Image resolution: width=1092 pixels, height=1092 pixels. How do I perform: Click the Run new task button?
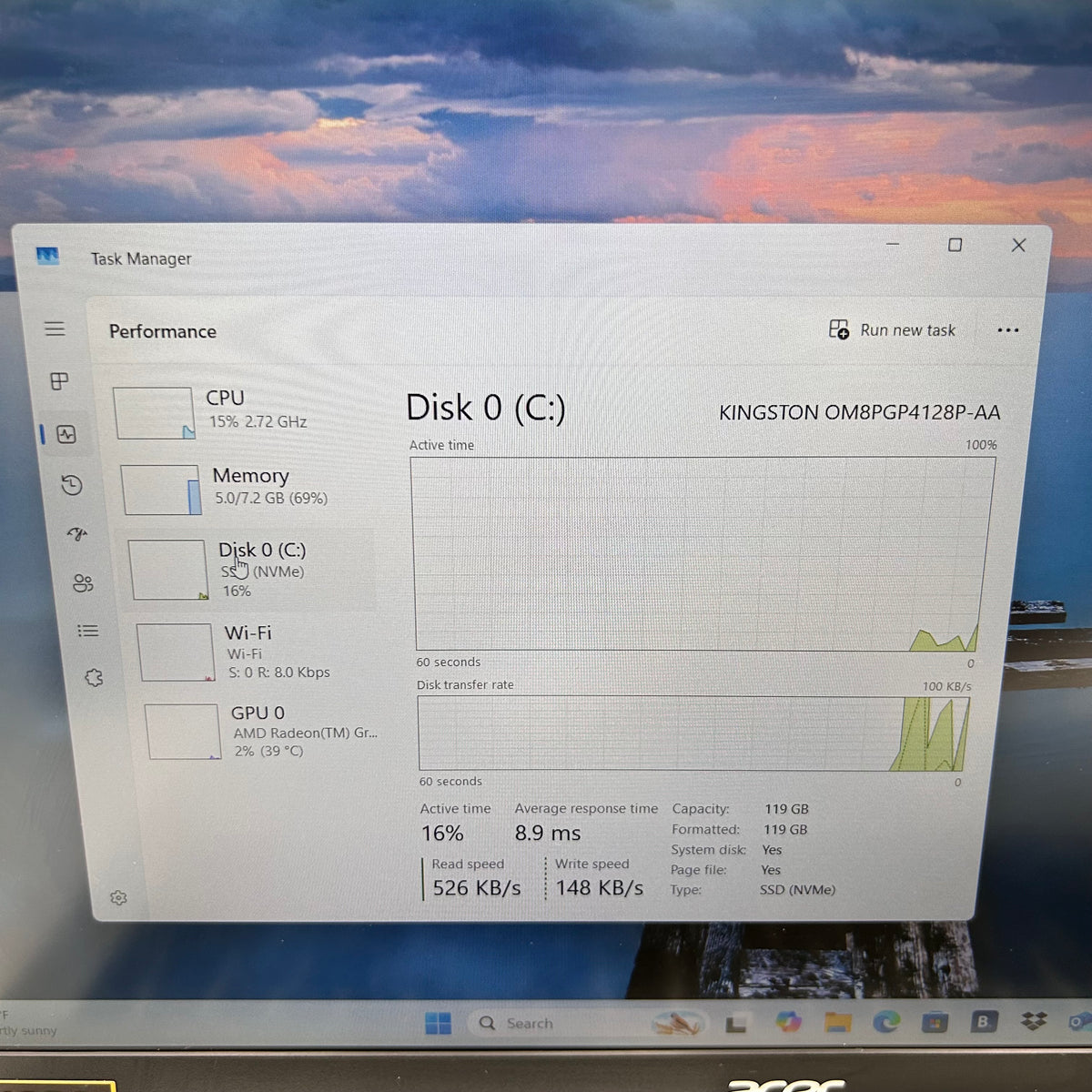892,329
